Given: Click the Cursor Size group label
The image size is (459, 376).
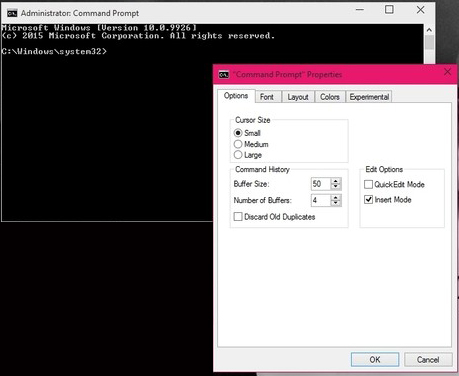Looking at the screenshot, I should click(253, 120).
